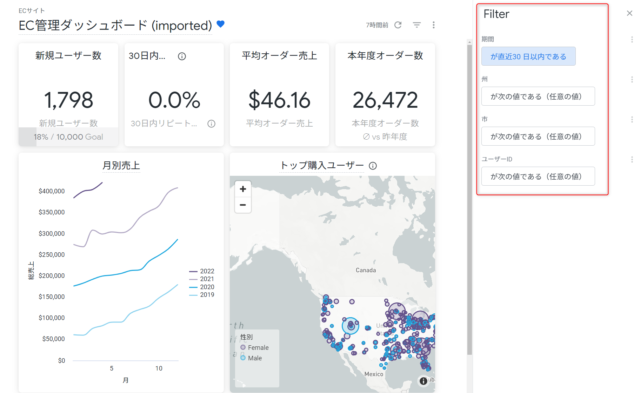Zoom out on the map
640x393 pixels.
click(243, 205)
